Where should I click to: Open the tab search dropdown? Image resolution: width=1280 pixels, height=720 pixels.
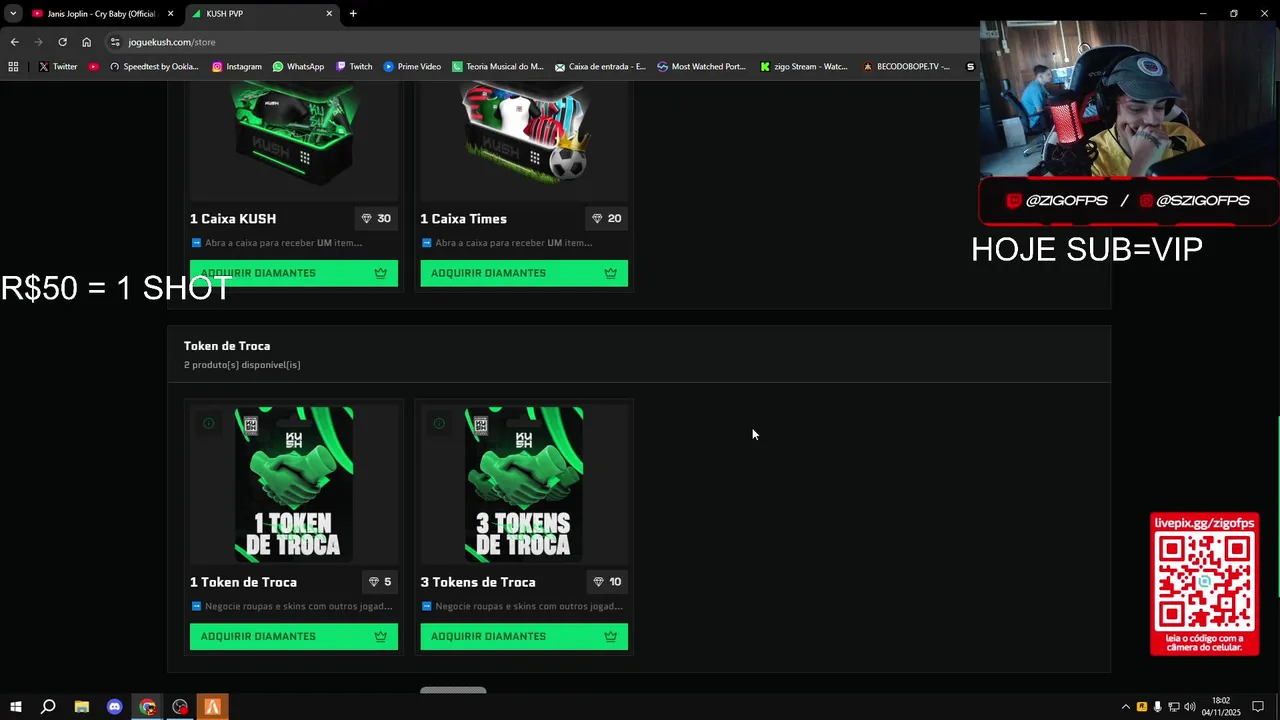click(13, 14)
